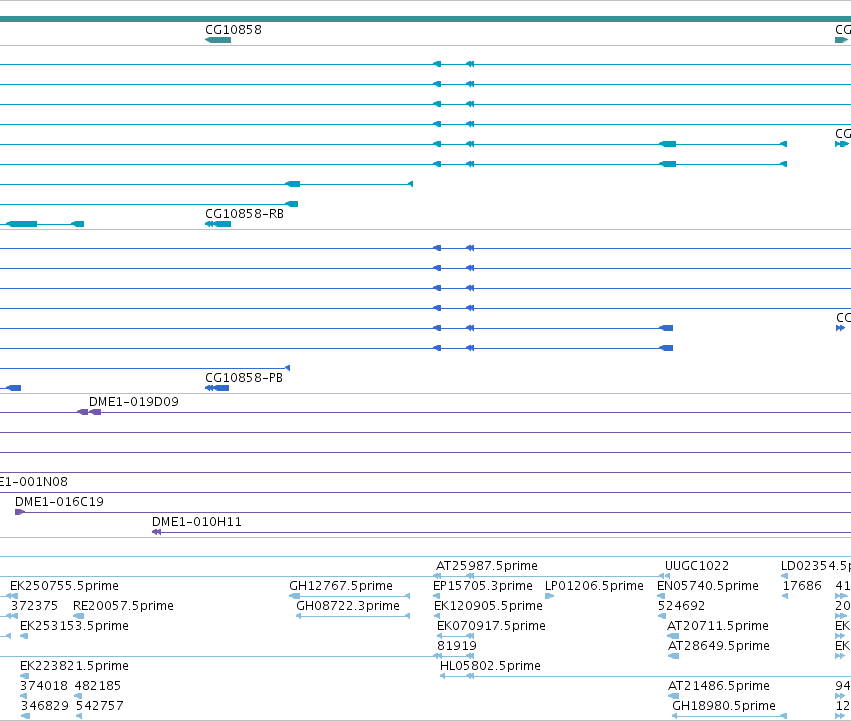This screenshot has height=721, width=851.
Task: Select the 346829 feature label
Action: pos(45,706)
